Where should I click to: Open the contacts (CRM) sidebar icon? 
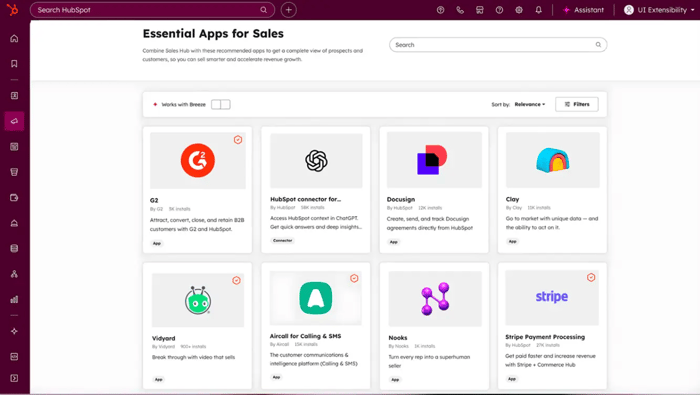(x=14, y=96)
